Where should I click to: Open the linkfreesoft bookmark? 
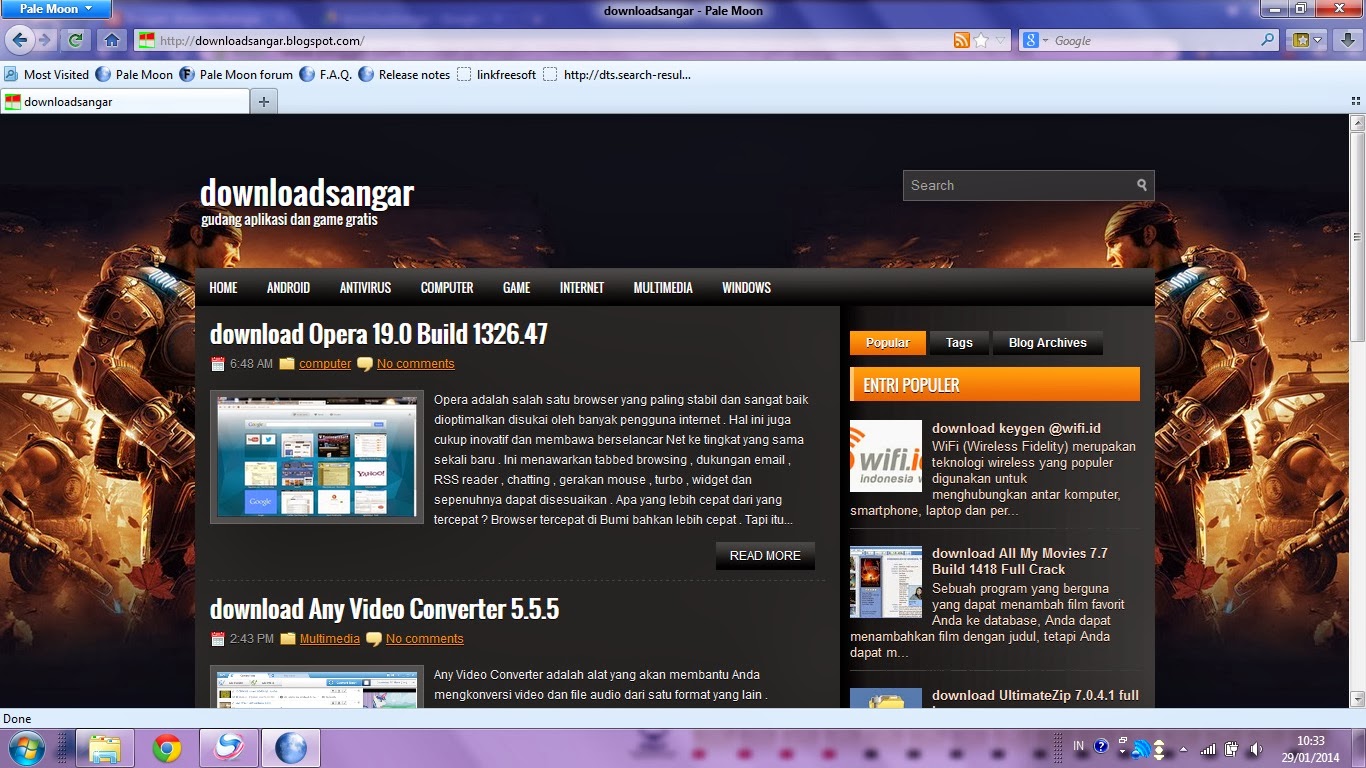click(x=496, y=74)
